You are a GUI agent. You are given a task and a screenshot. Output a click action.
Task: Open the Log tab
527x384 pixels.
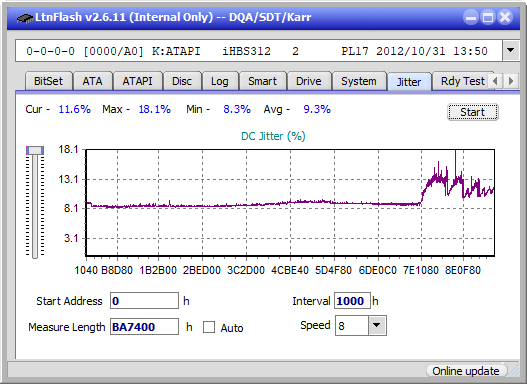click(220, 81)
